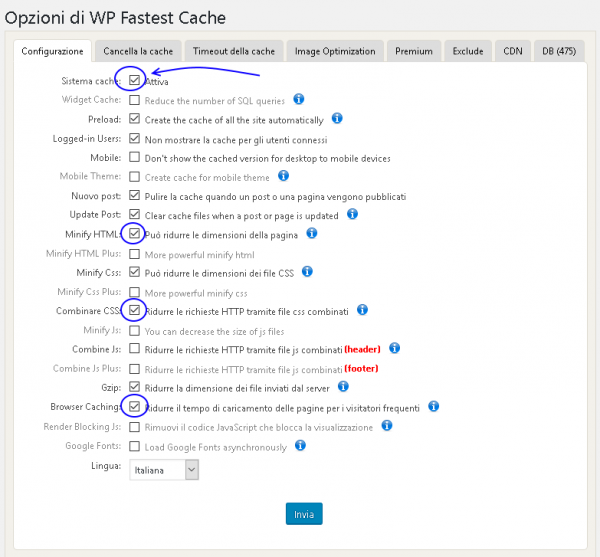Viewport: 600px width, 557px height.
Task: Toggle Minify Css checkbox
Action: tap(134, 272)
